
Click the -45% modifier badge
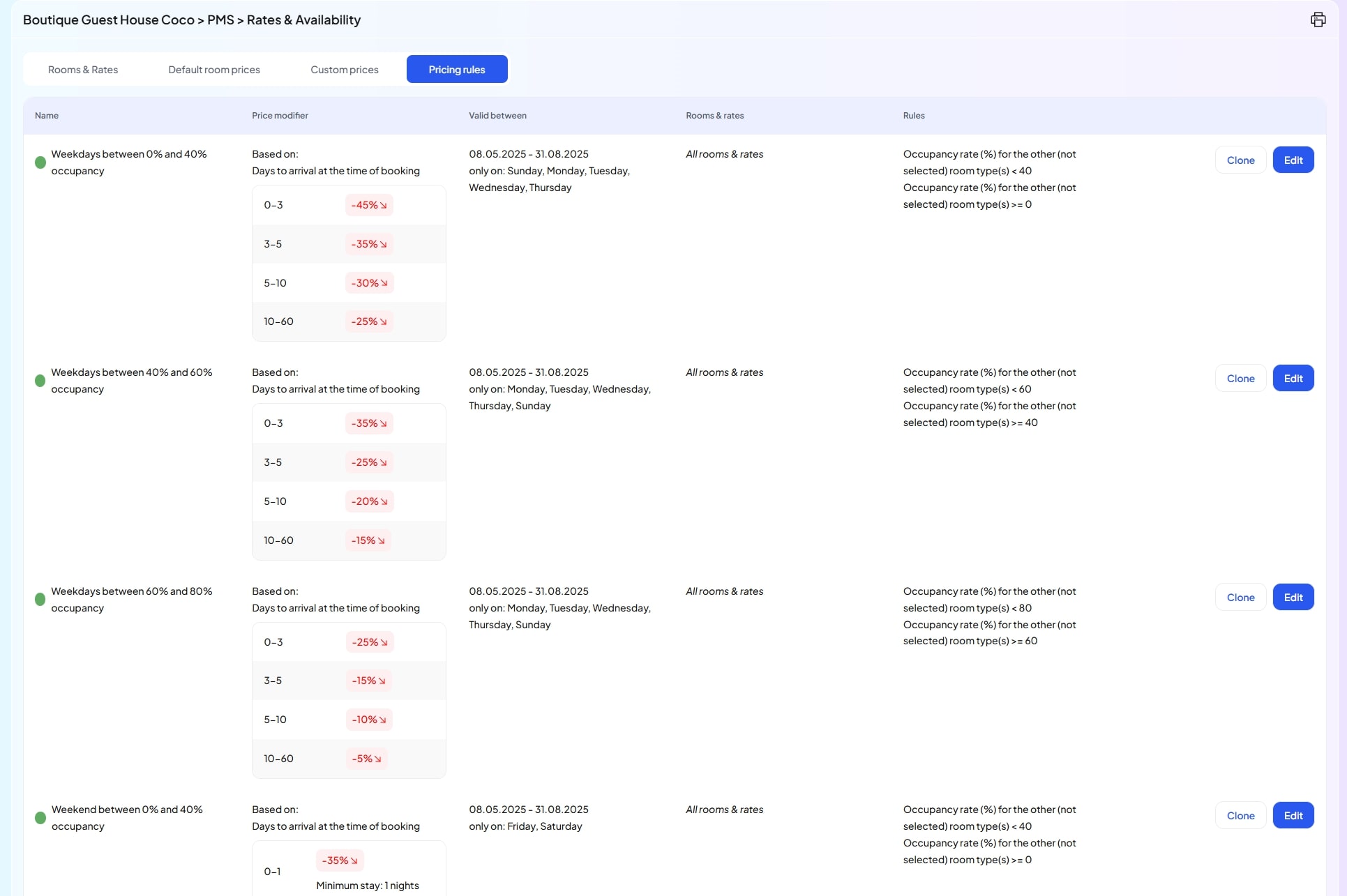point(369,205)
